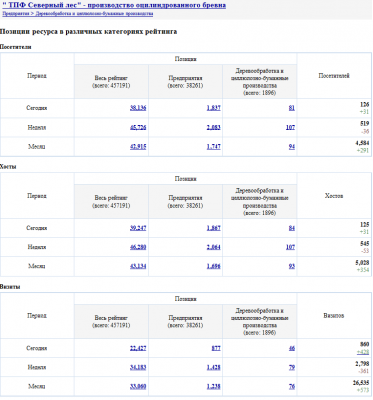This screenshot has width=373, height=400.
Task: Open rank 107 in the Хосты table
Action: (290, 247)
